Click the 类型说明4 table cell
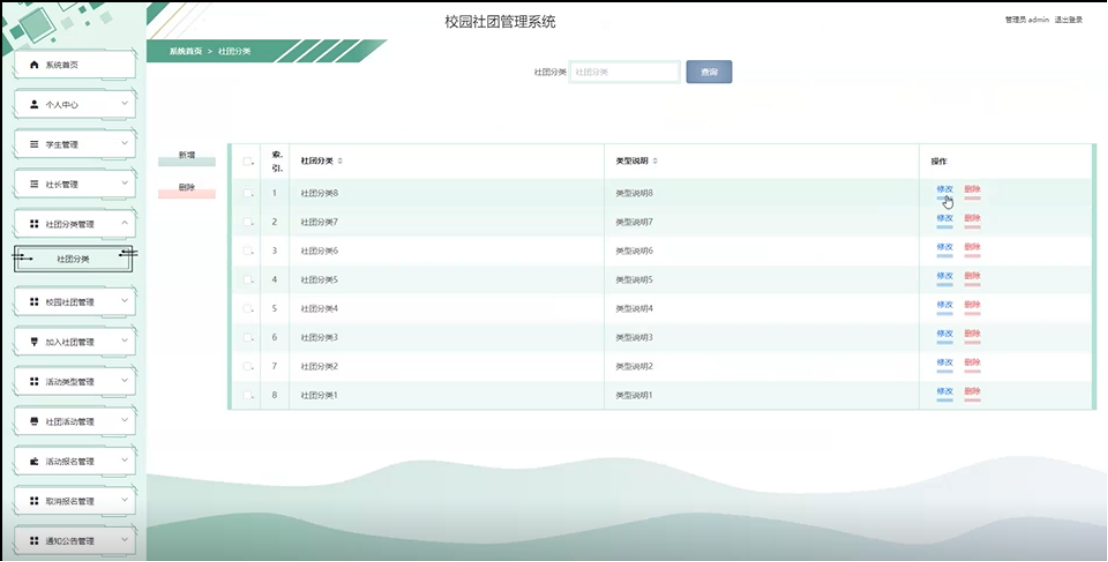This screenshot has width=1108, height=562. point(761,309)
